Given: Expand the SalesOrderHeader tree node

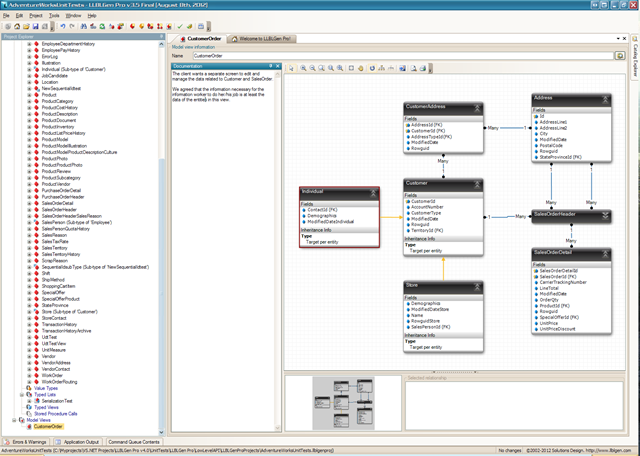Looking at the screenshot, I should coord(29,209).
